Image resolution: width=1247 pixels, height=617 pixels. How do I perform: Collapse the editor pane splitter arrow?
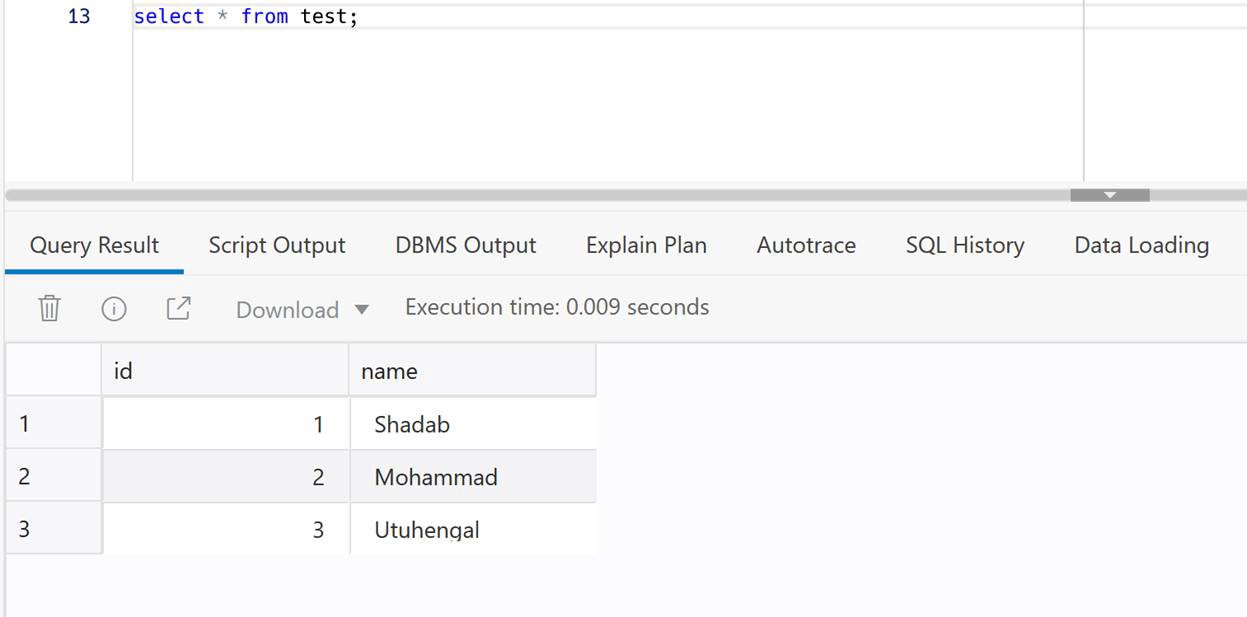tap(1109, 195)
